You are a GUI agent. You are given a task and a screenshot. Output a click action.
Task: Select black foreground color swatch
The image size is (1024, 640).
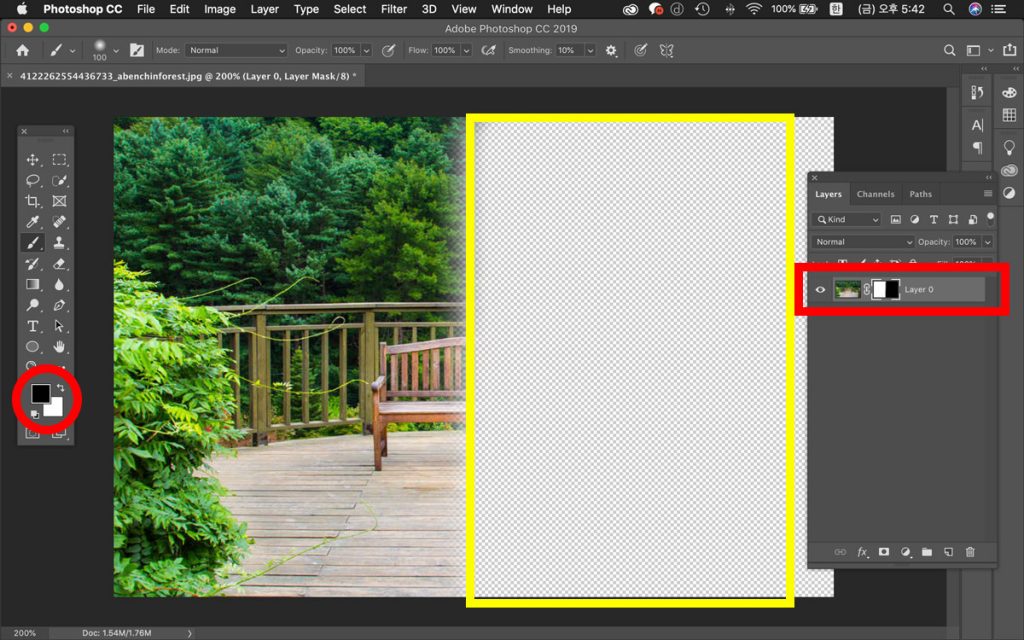coord(40,393)
